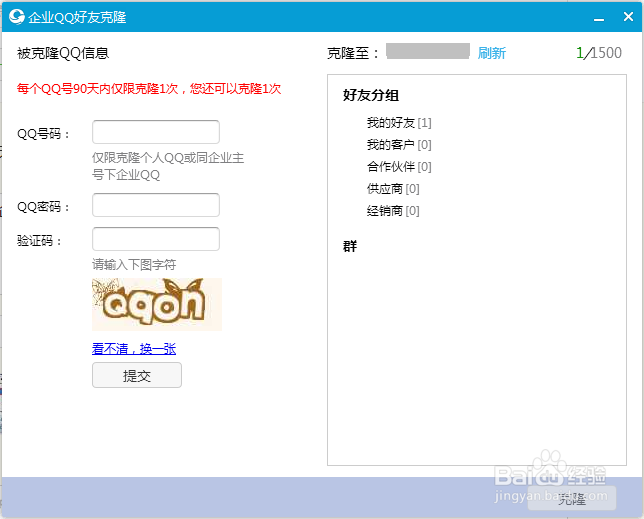Select the 我的客户 [0] group
Viewport: 644px width, 519px height.
click(399, 145)
